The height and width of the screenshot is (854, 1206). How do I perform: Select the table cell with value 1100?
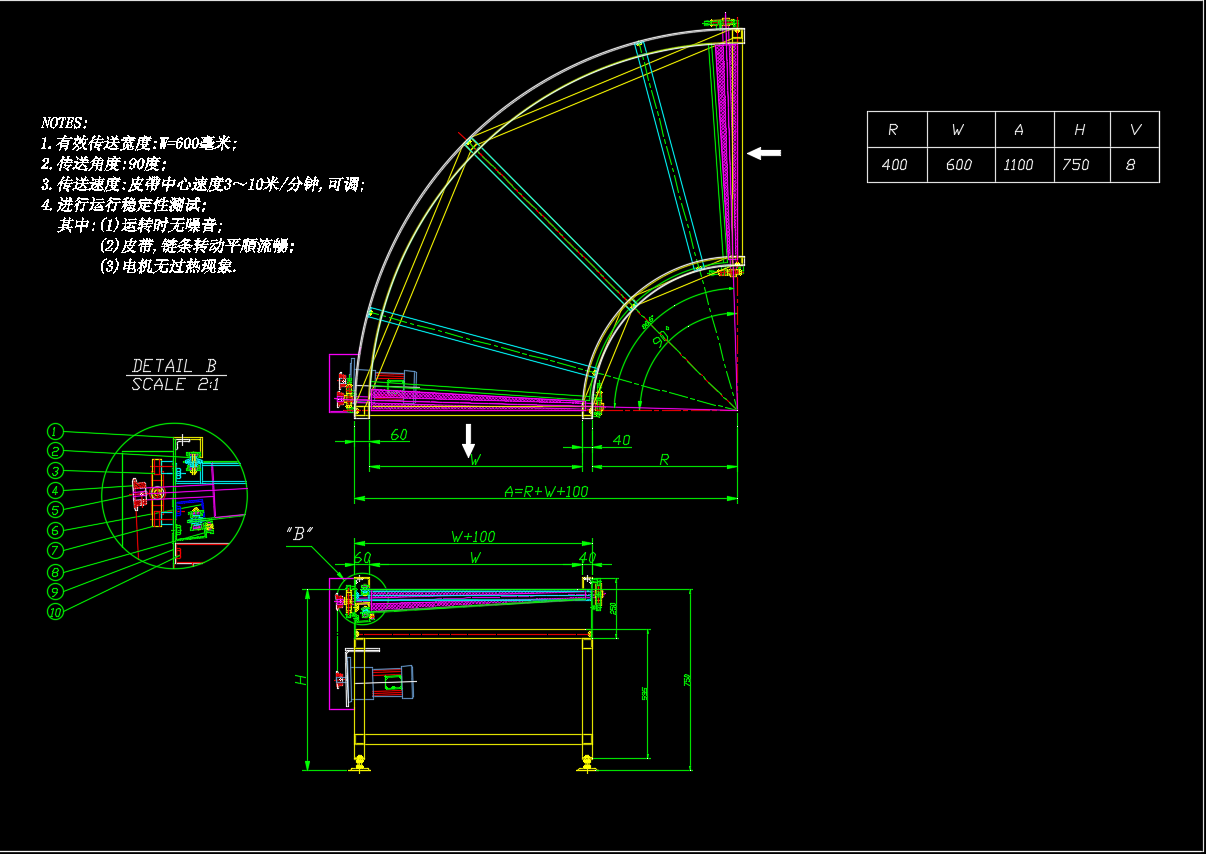(x=1018, y=165)
